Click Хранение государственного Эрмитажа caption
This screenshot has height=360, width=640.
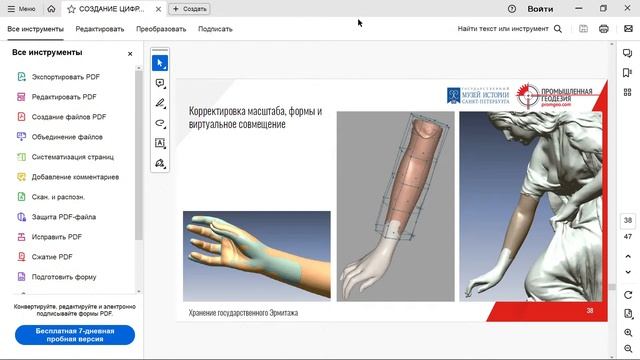(x=243, y=313)
